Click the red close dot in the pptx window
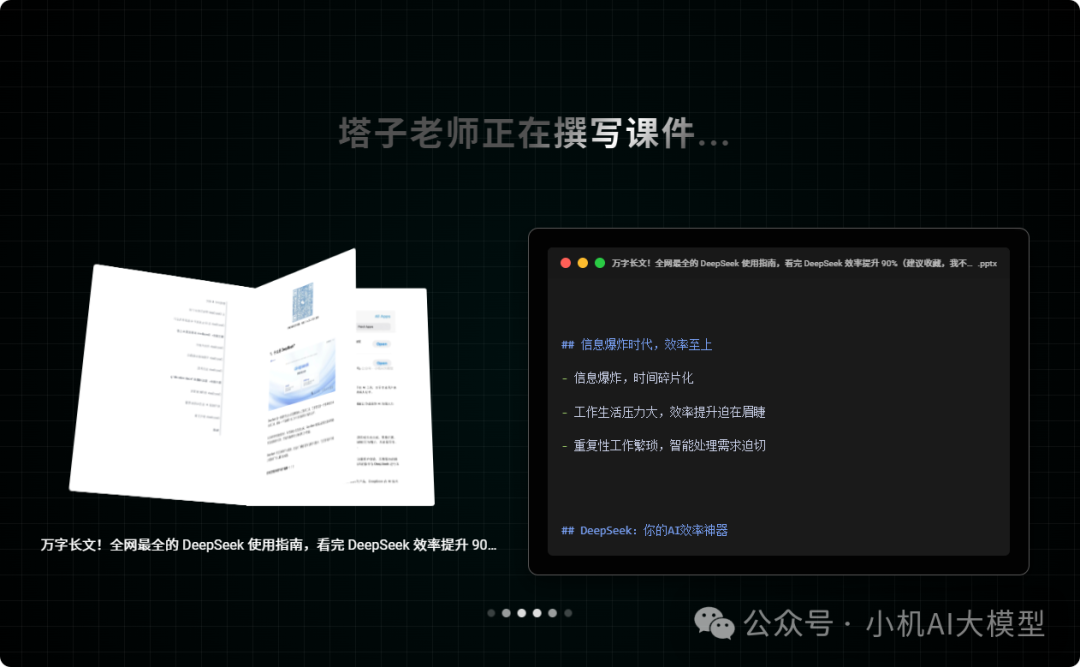The height and width of the screenshot is (667, 1080). (565, 263)
